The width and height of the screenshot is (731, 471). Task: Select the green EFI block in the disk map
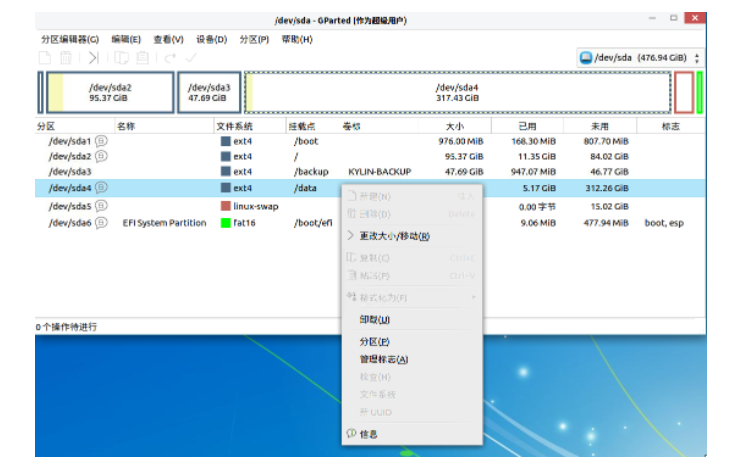699,92
